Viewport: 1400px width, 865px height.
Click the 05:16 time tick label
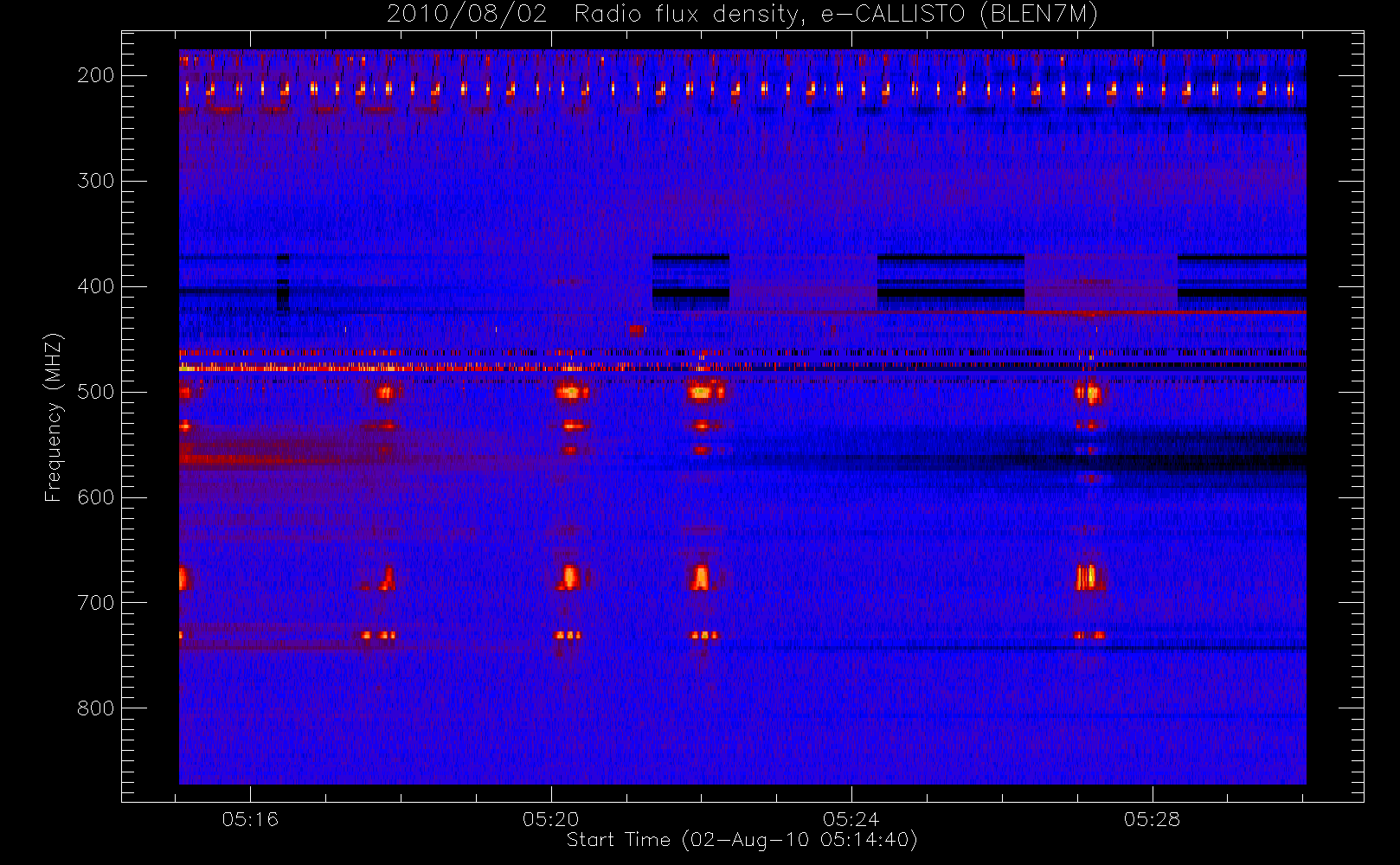click(x=250, y=819)
